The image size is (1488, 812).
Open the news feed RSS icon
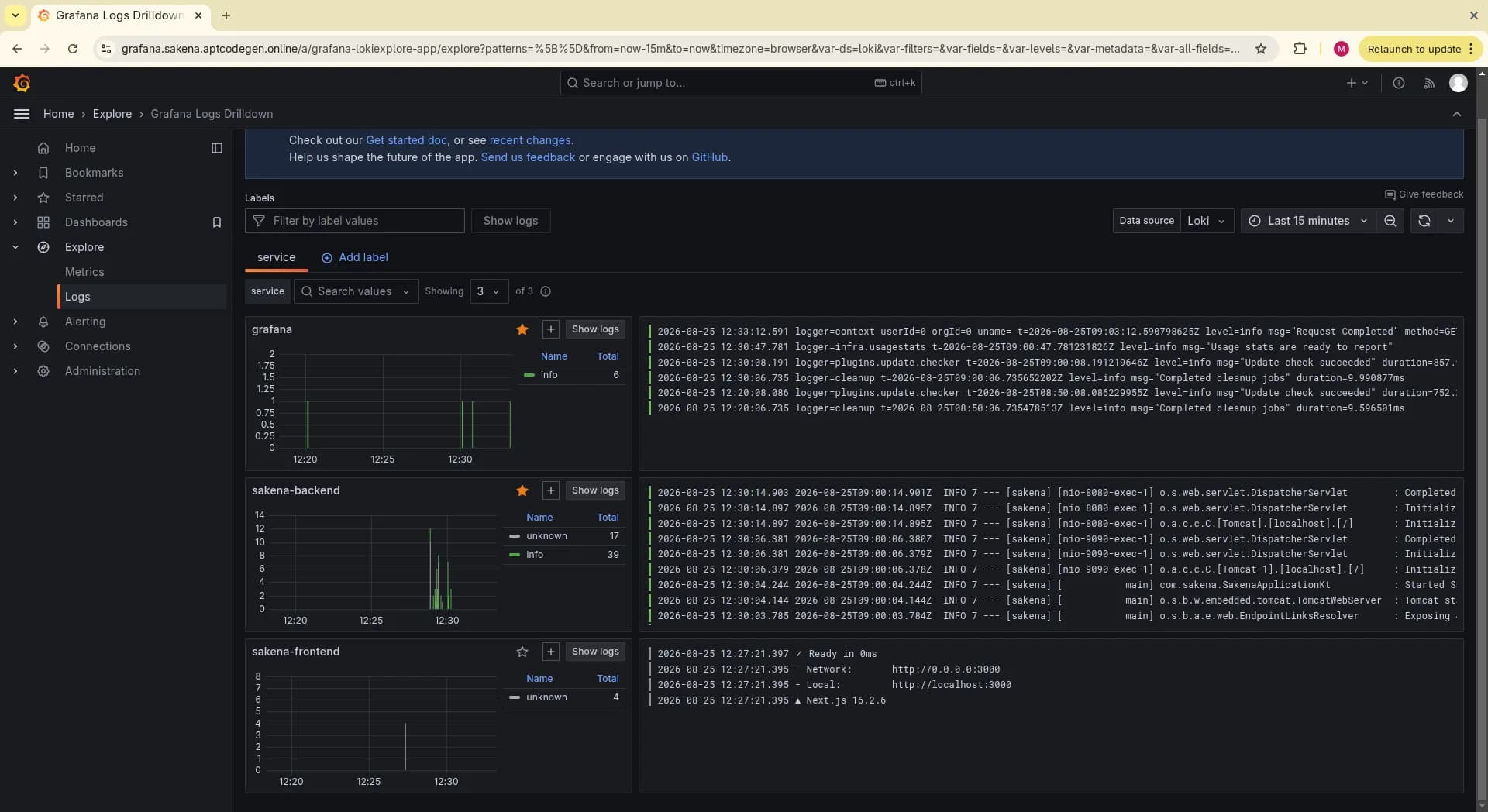[x=1429, y=83]
